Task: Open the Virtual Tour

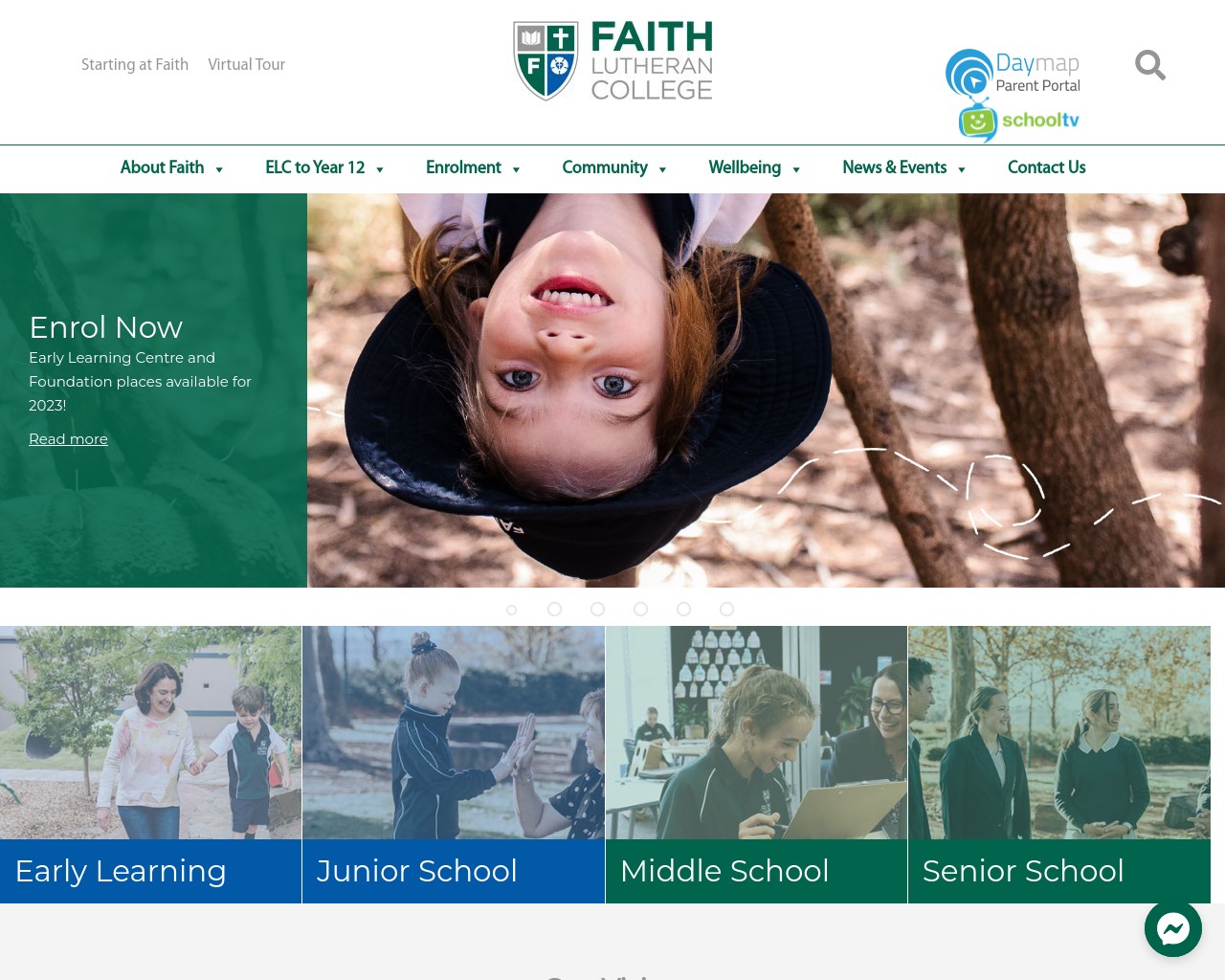Action: 246,65
